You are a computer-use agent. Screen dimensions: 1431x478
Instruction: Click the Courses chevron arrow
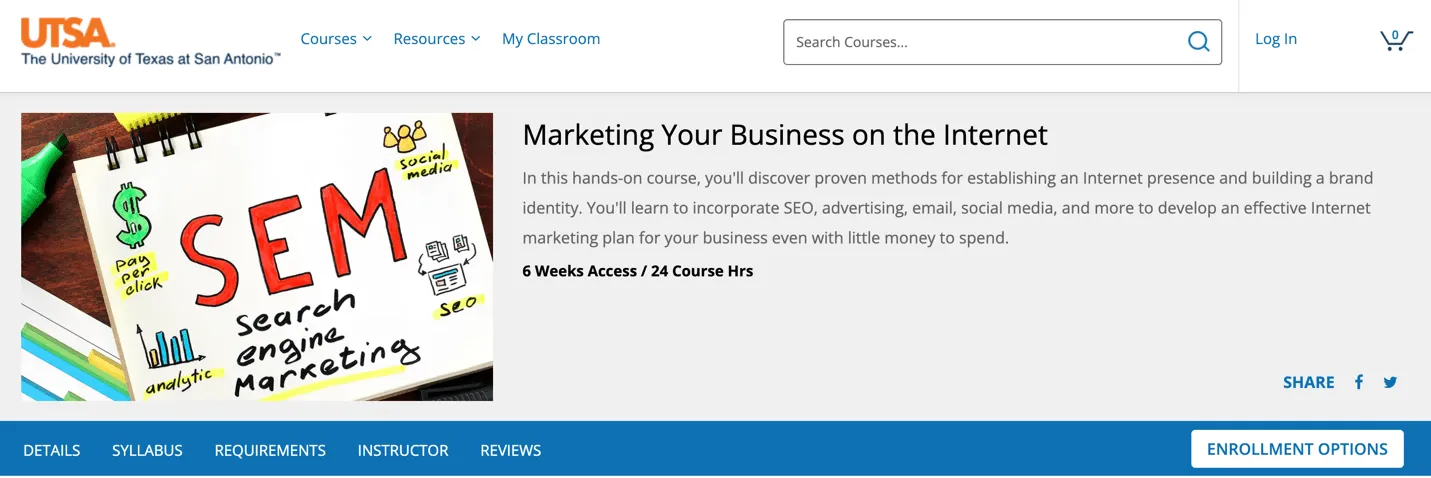(367, 39)
